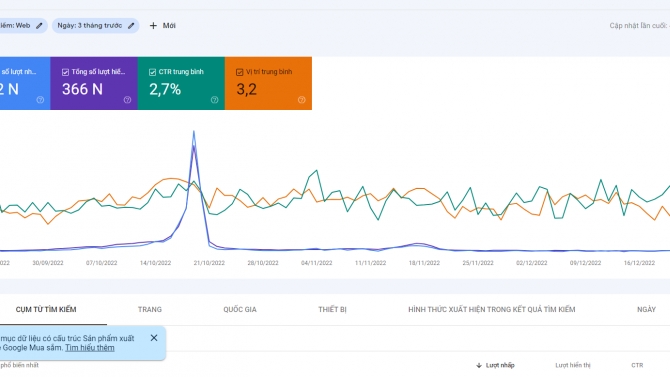This screenshot has height=377, width=670.
Task: Follow the 'Tìm hiểu thêm' link
Action: (90, 348)
